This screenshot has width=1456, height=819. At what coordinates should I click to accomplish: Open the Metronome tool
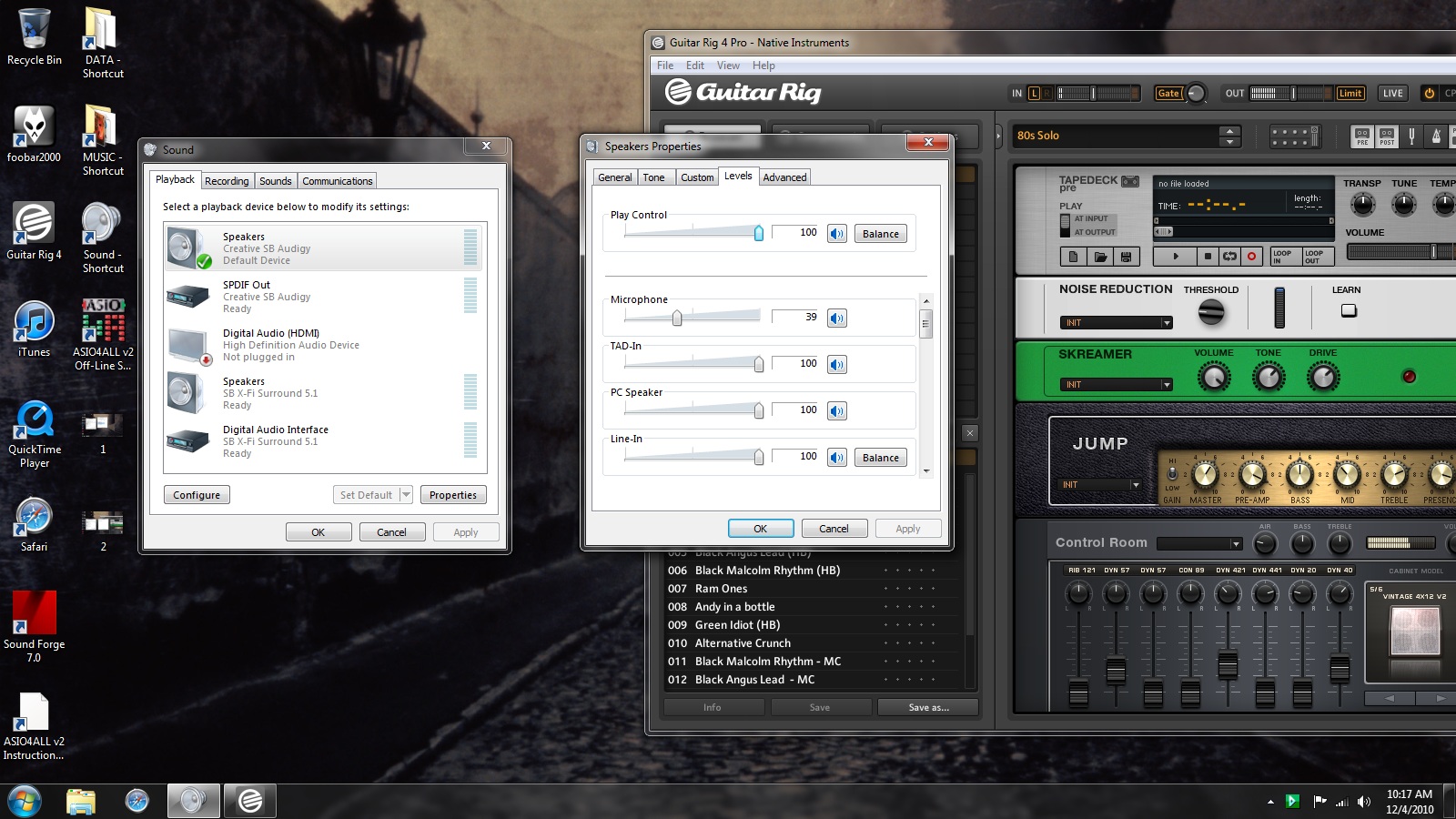coord(1436,136)
